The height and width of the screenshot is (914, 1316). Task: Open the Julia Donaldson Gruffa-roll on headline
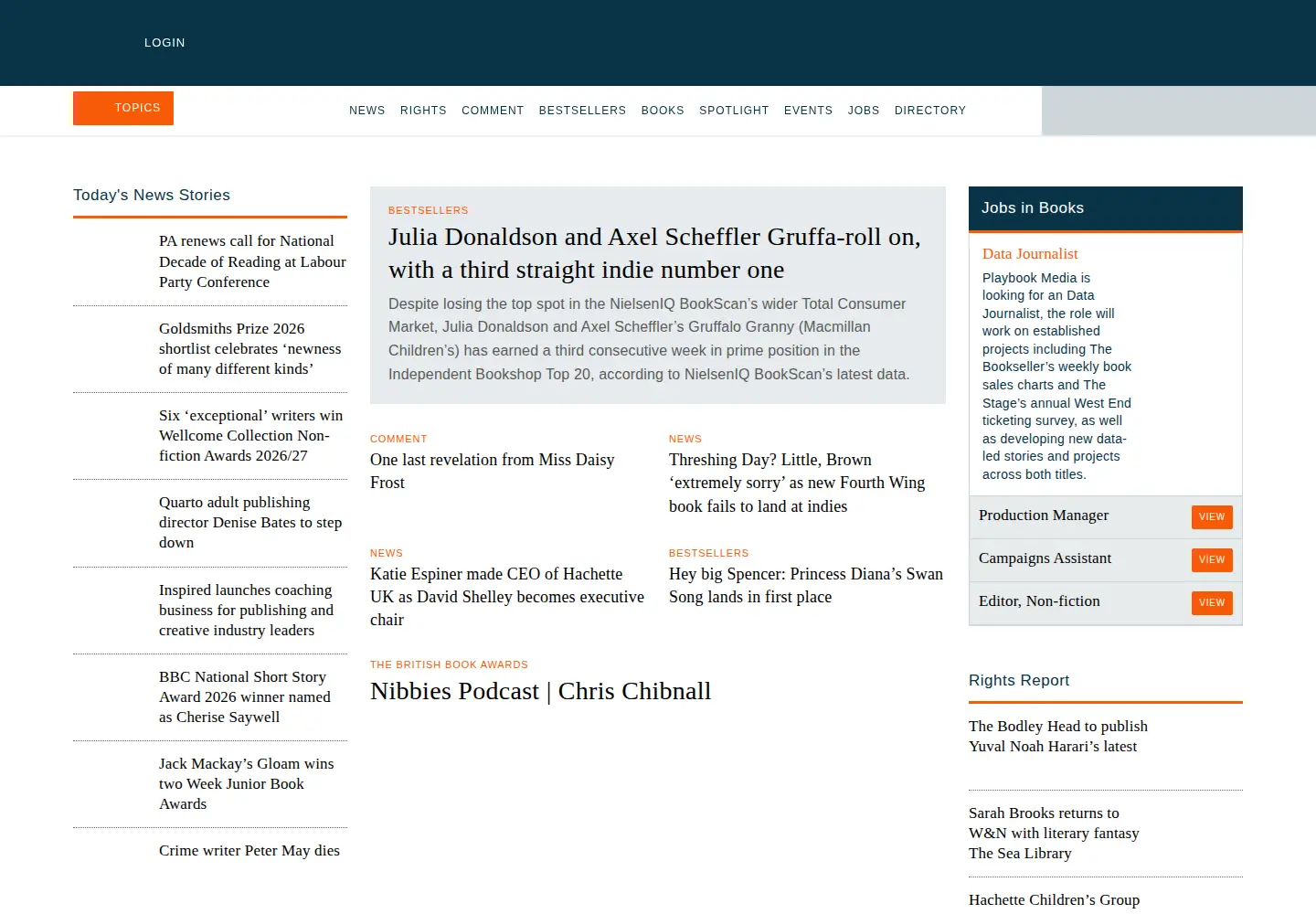pyautogui.click(x=654, y=253)
